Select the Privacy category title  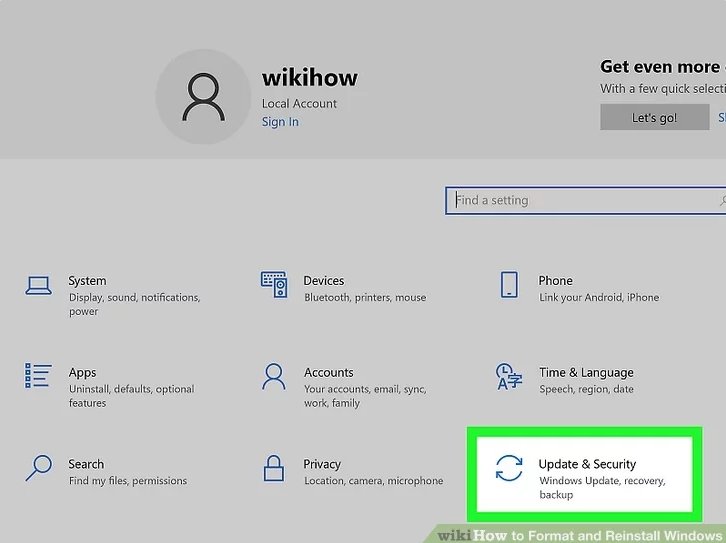(x=322, y=464)
